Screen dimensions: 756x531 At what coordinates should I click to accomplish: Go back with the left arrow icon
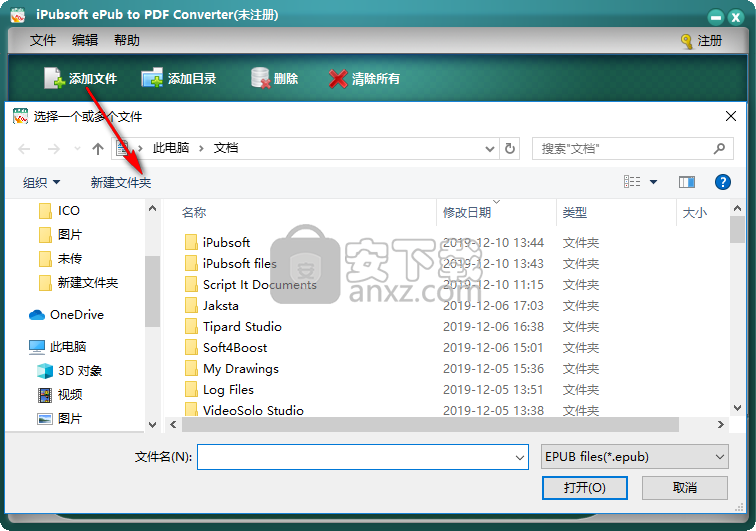[24, 149]
